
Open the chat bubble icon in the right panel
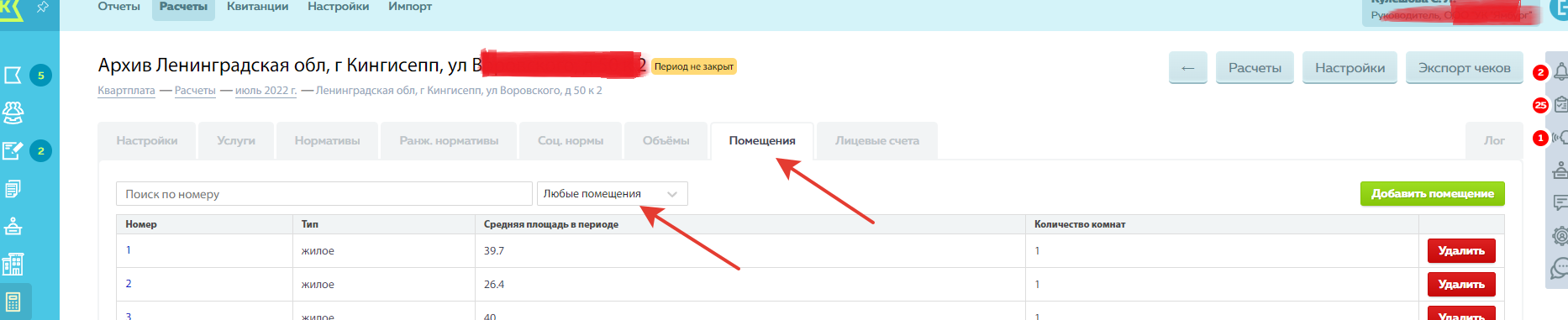tap(1560, 268)
